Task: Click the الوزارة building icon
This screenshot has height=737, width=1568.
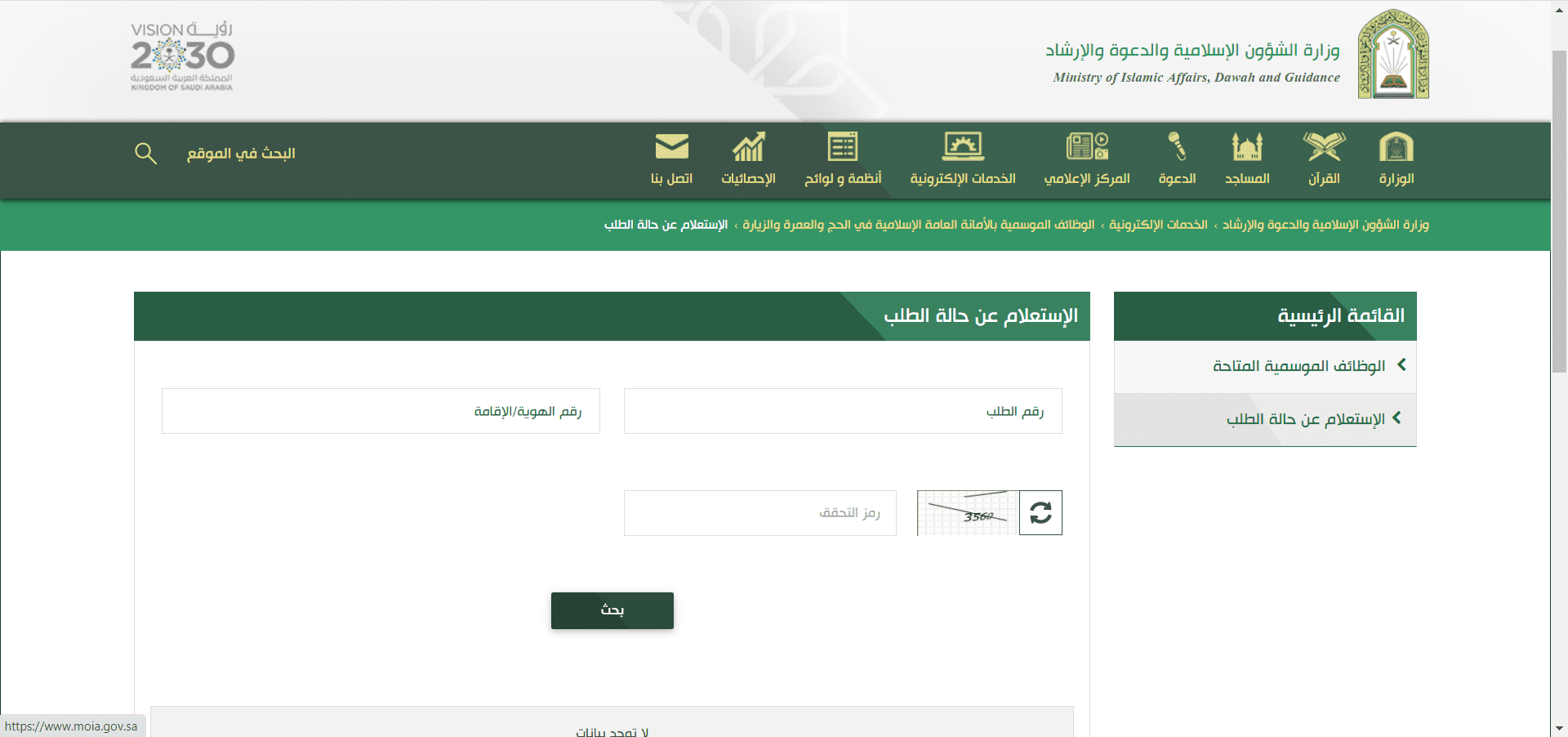Action: [1396, 147]
